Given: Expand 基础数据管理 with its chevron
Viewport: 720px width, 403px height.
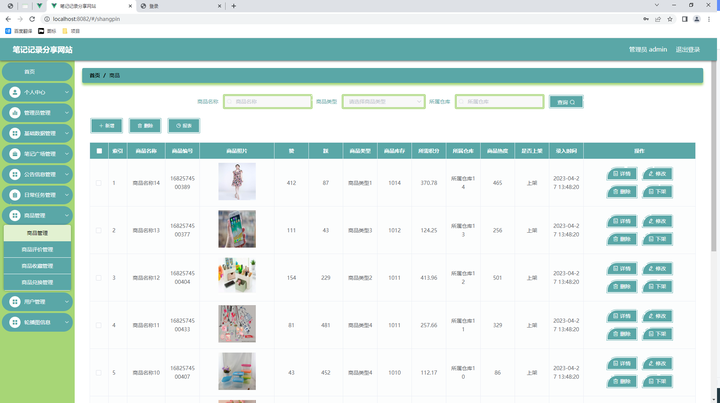Looking at the screenshot, I should tap(67, 134).
